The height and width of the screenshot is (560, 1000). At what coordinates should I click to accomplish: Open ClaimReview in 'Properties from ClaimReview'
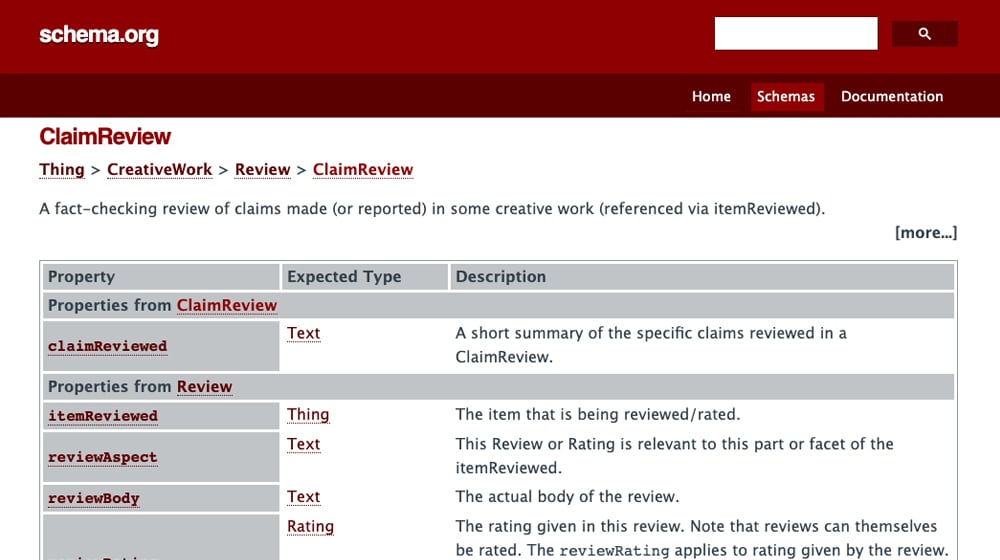(x=226, y=306)
